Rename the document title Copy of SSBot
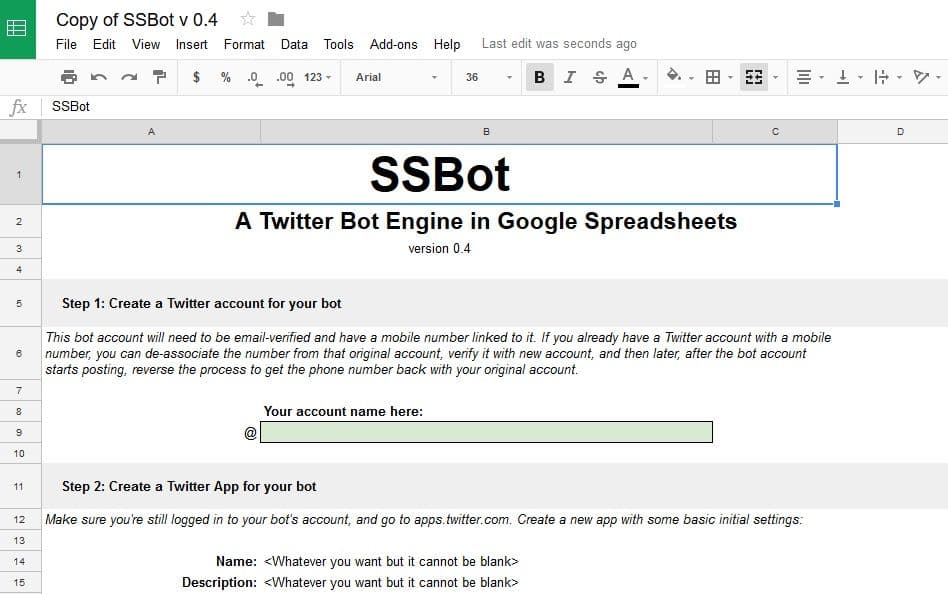 137,19
